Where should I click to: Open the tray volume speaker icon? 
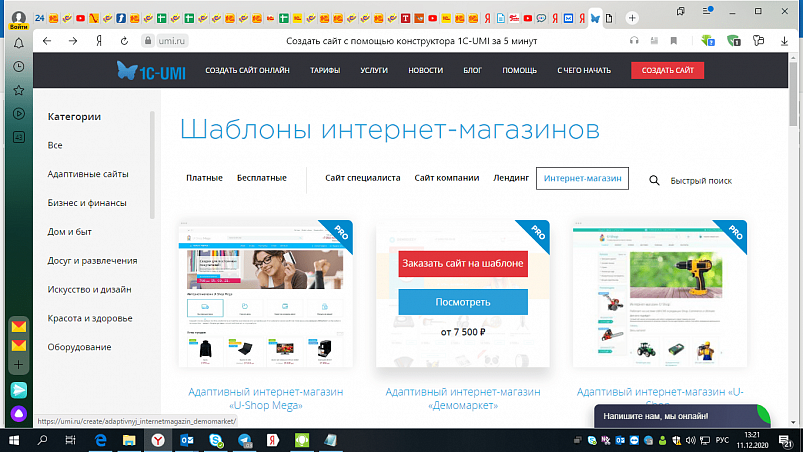(690, 440)
